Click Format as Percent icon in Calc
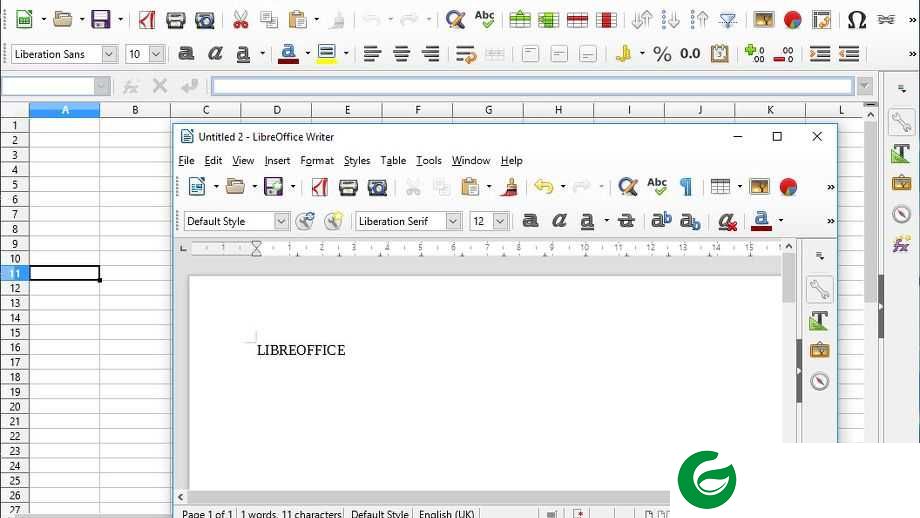The width and height of the screenshot is (920, 518). coord(662,54)
